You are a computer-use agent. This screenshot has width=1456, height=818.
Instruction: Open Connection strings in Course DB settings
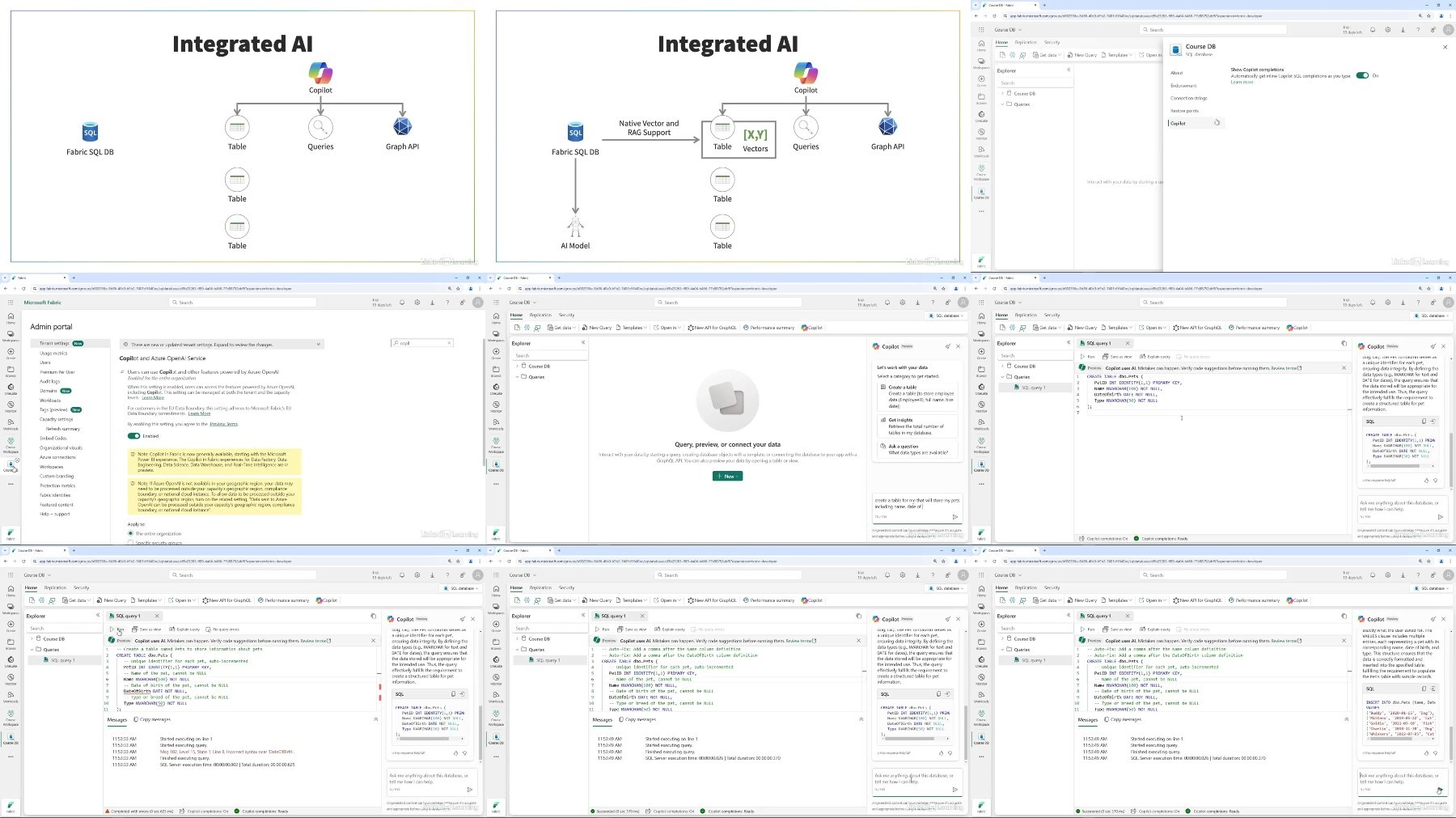1188,98
